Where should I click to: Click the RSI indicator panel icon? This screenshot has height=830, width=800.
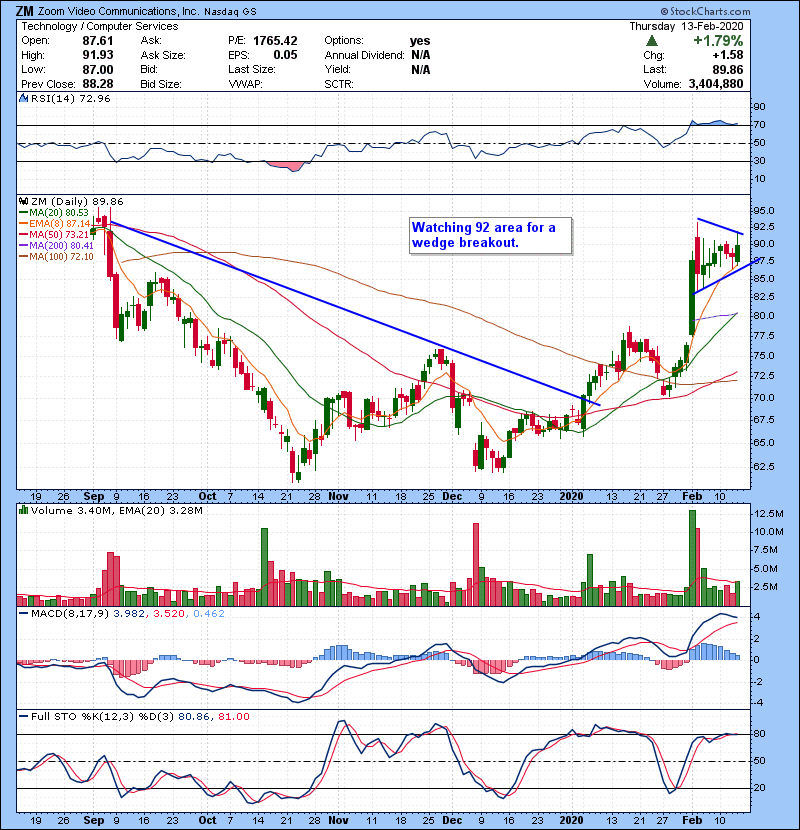tap(23, 98)
